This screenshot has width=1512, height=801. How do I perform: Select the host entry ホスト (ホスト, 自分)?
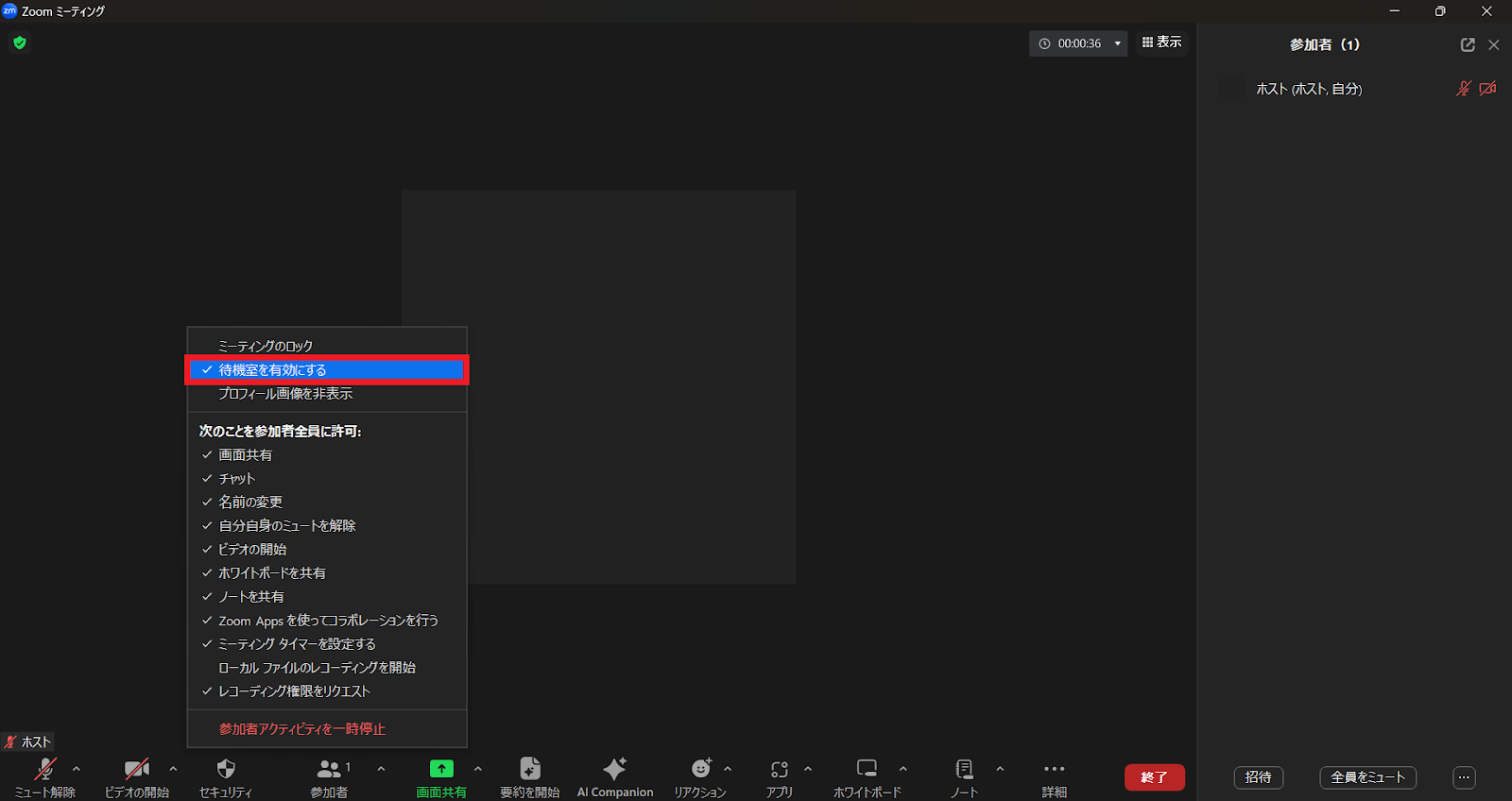[x=1355, y=89]
